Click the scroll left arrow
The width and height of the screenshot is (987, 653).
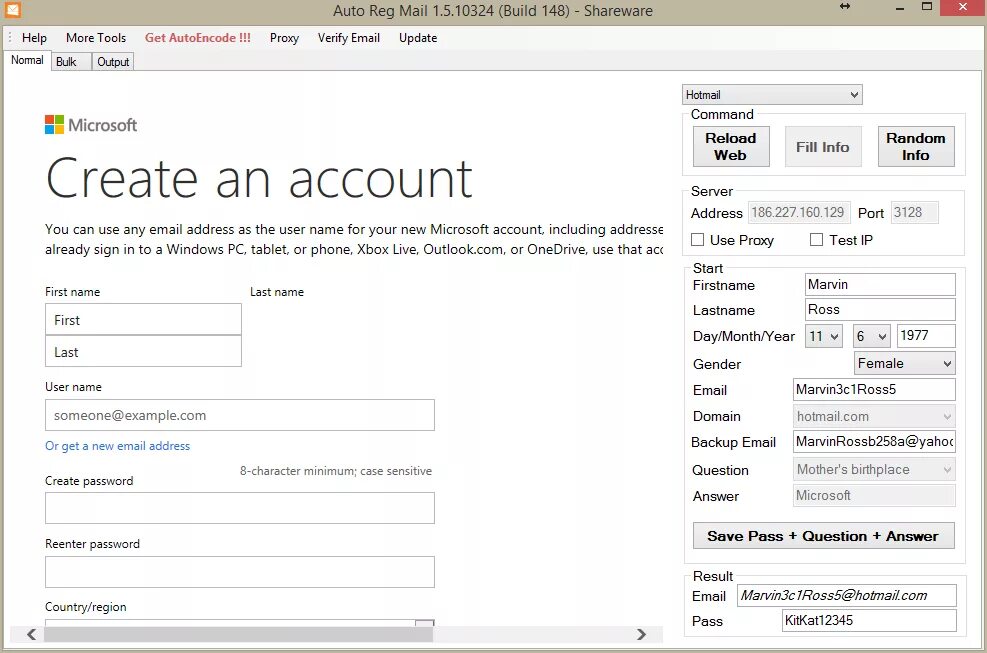(31, 634)
